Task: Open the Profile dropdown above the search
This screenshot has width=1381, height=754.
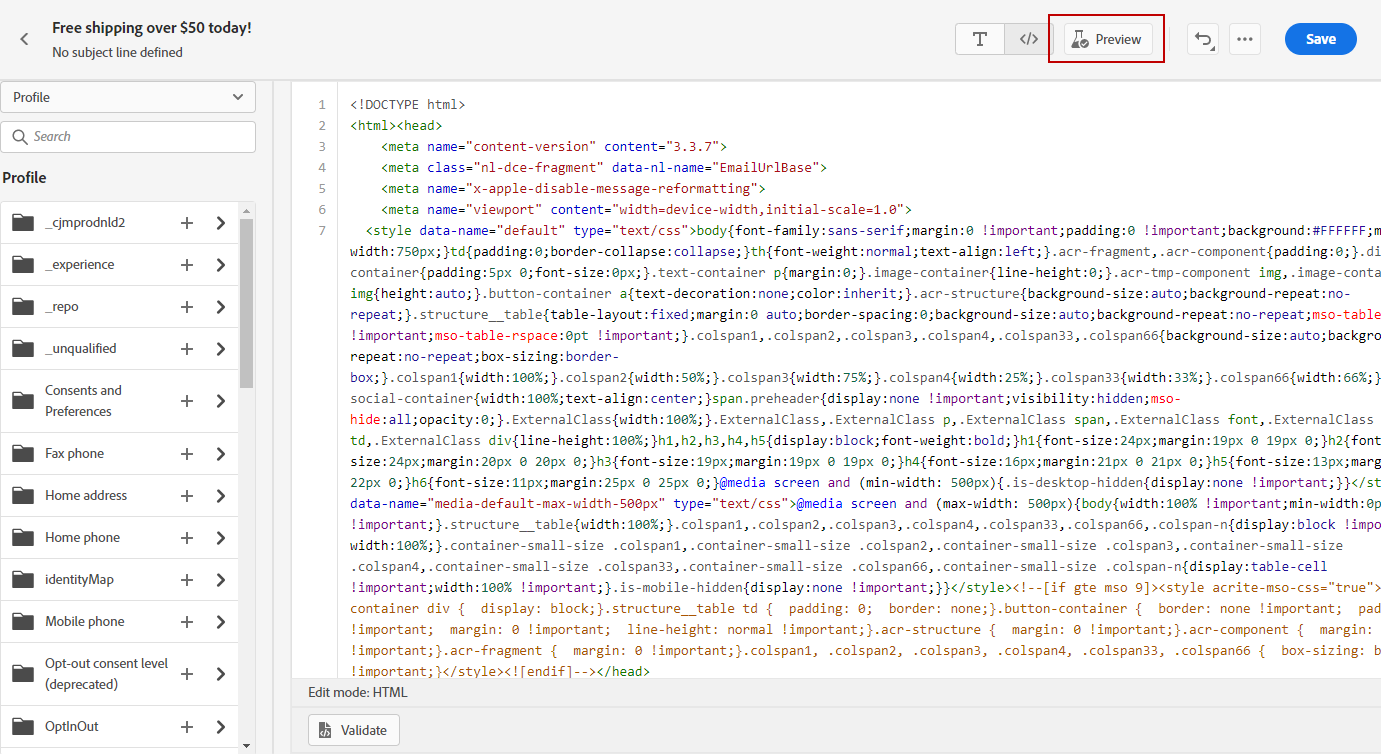Action: pos(128,97)
